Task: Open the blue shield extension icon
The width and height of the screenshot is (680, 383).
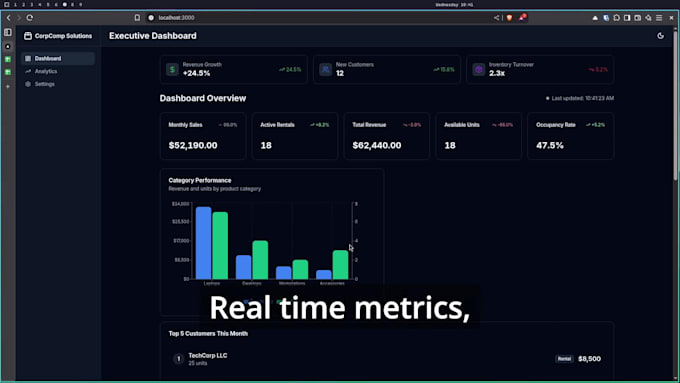Action: [606, 18]
